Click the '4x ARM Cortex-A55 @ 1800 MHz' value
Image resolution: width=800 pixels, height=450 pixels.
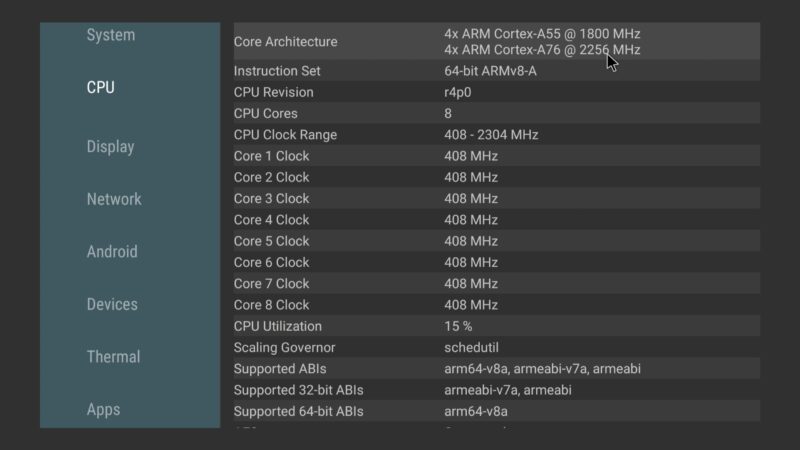point(542,34)
